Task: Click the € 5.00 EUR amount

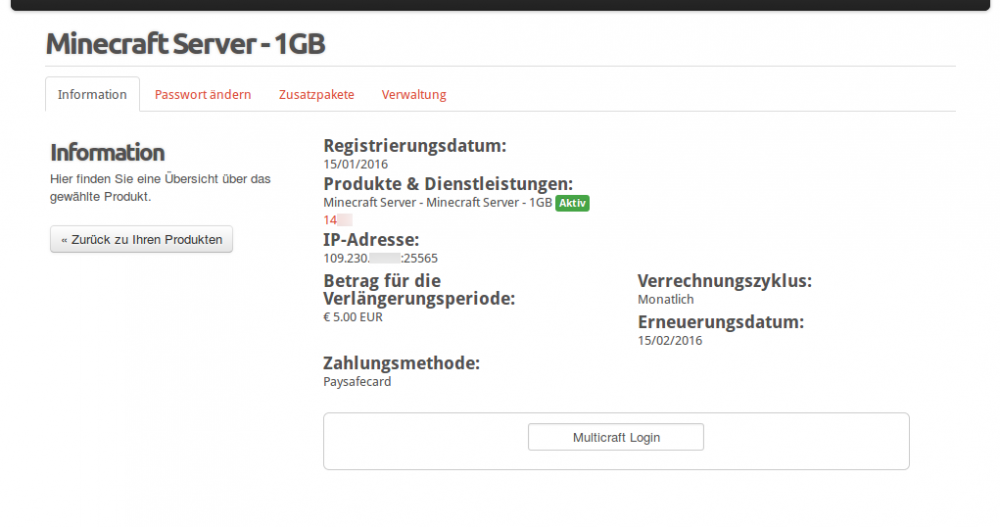Action: pos(353,318)
